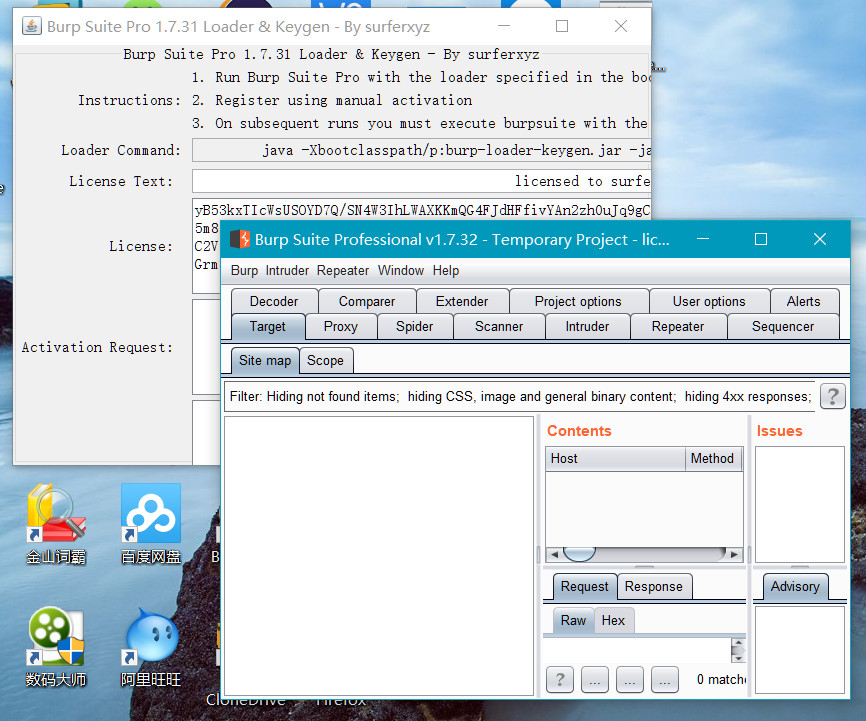Select the Advisory tab

[795, 586]
